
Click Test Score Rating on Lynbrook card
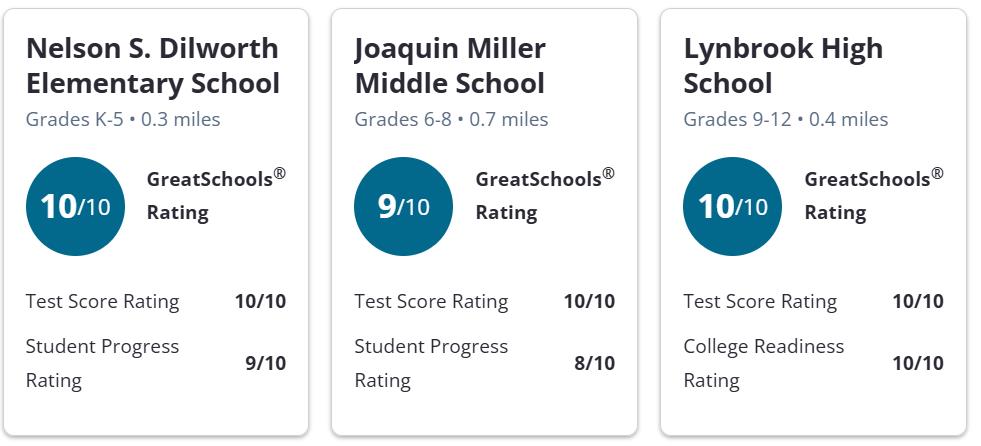760,302
